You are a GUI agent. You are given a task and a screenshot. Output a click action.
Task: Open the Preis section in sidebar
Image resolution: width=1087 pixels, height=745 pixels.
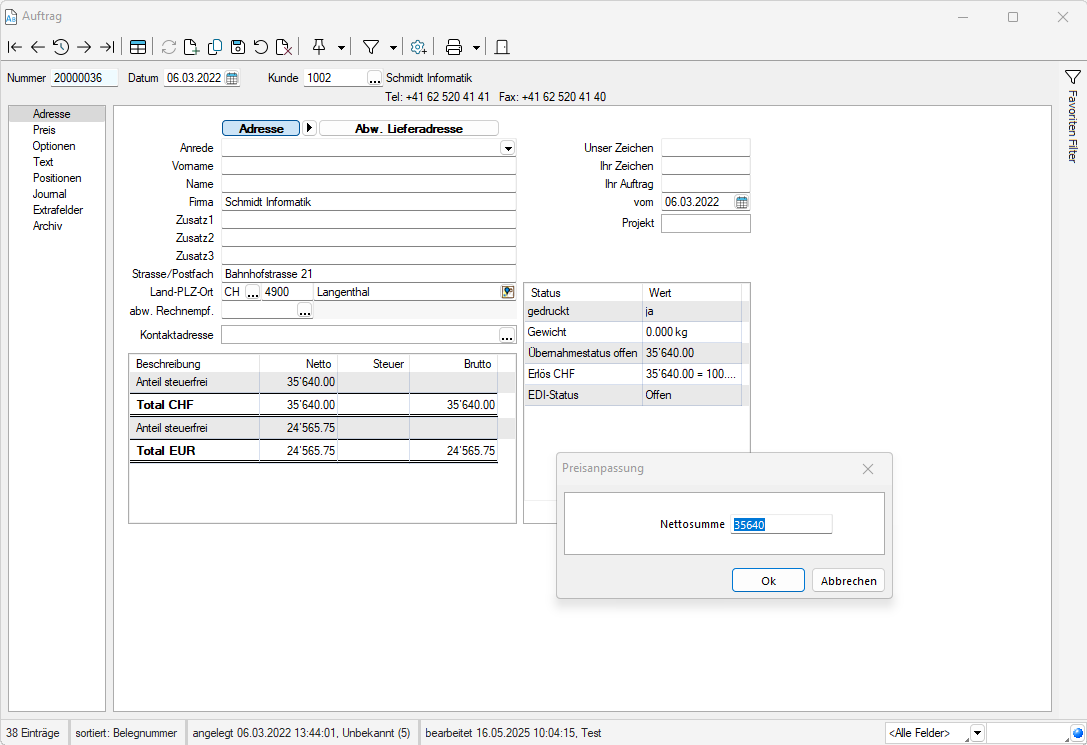(x=44, y=130)
